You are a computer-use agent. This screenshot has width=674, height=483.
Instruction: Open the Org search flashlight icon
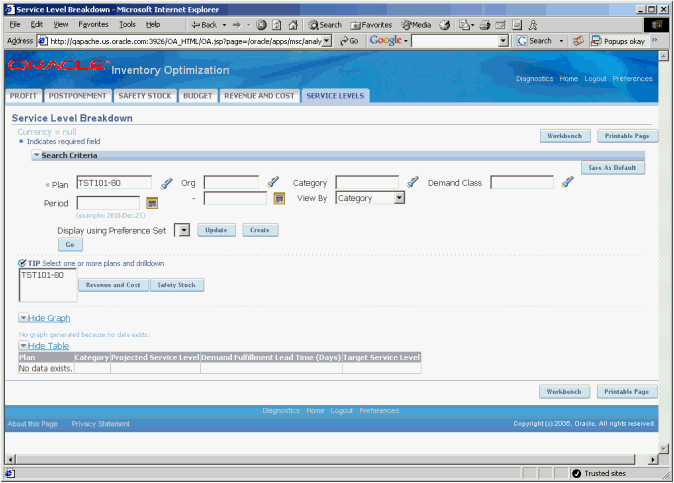pyautogui.click(x=273, y=182)
